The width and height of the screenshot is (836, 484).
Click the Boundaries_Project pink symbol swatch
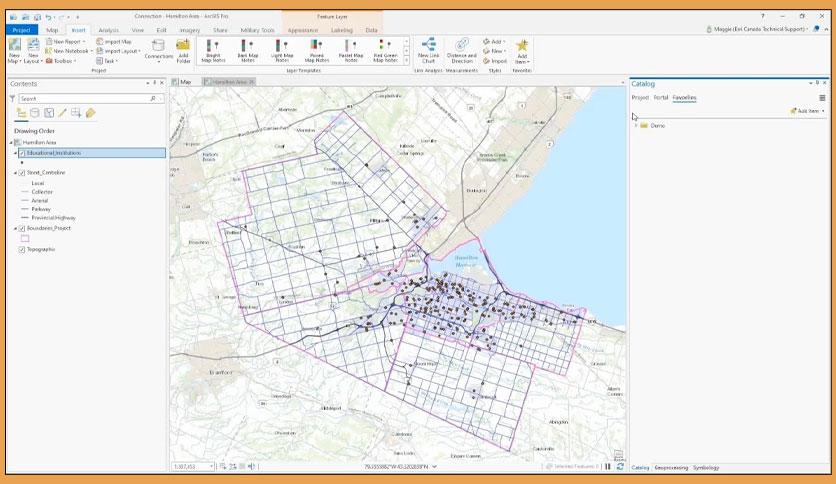[x=24, y=238]
